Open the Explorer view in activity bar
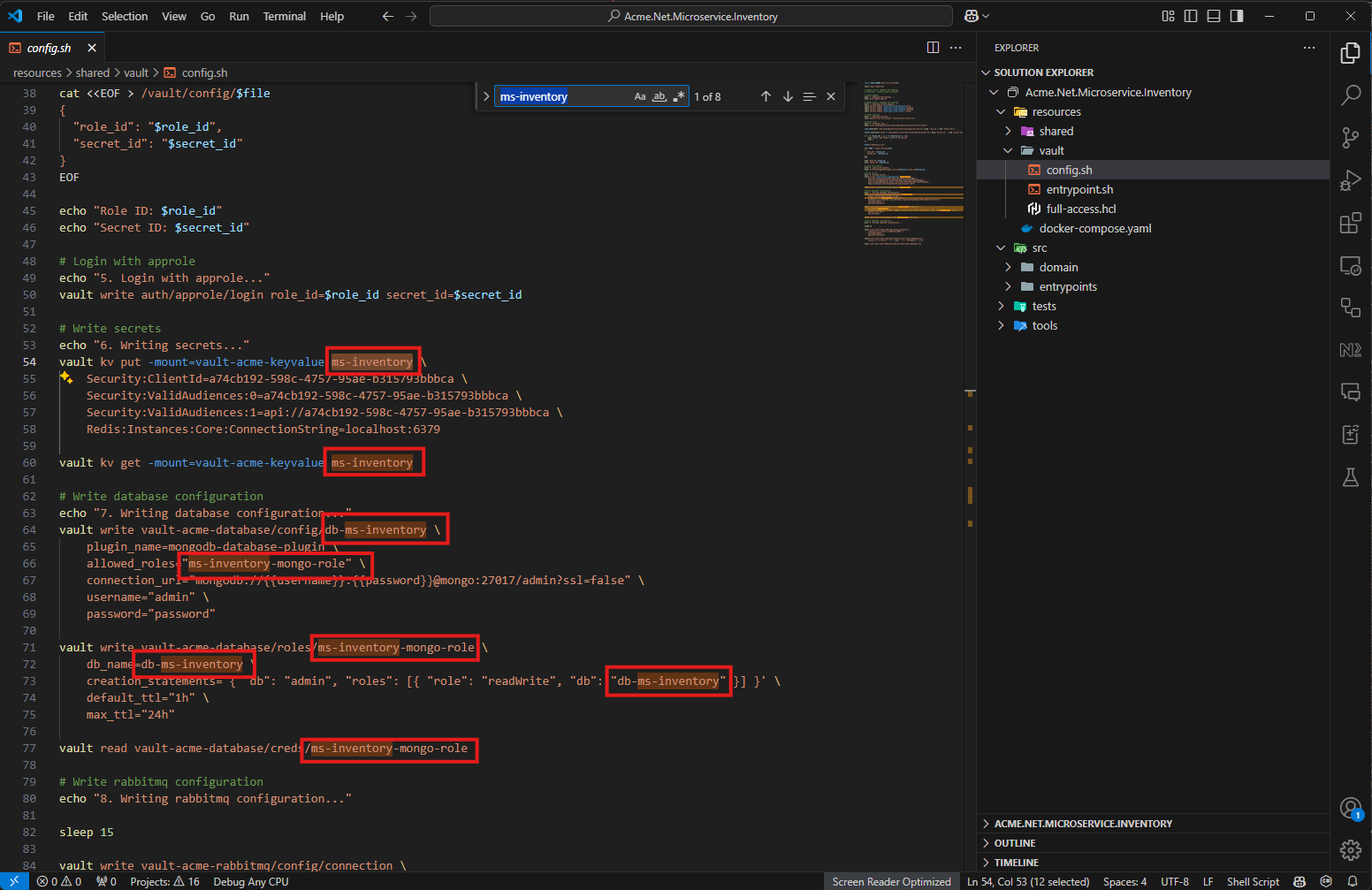This screenshot has width=1372, height=890. 1350,53
